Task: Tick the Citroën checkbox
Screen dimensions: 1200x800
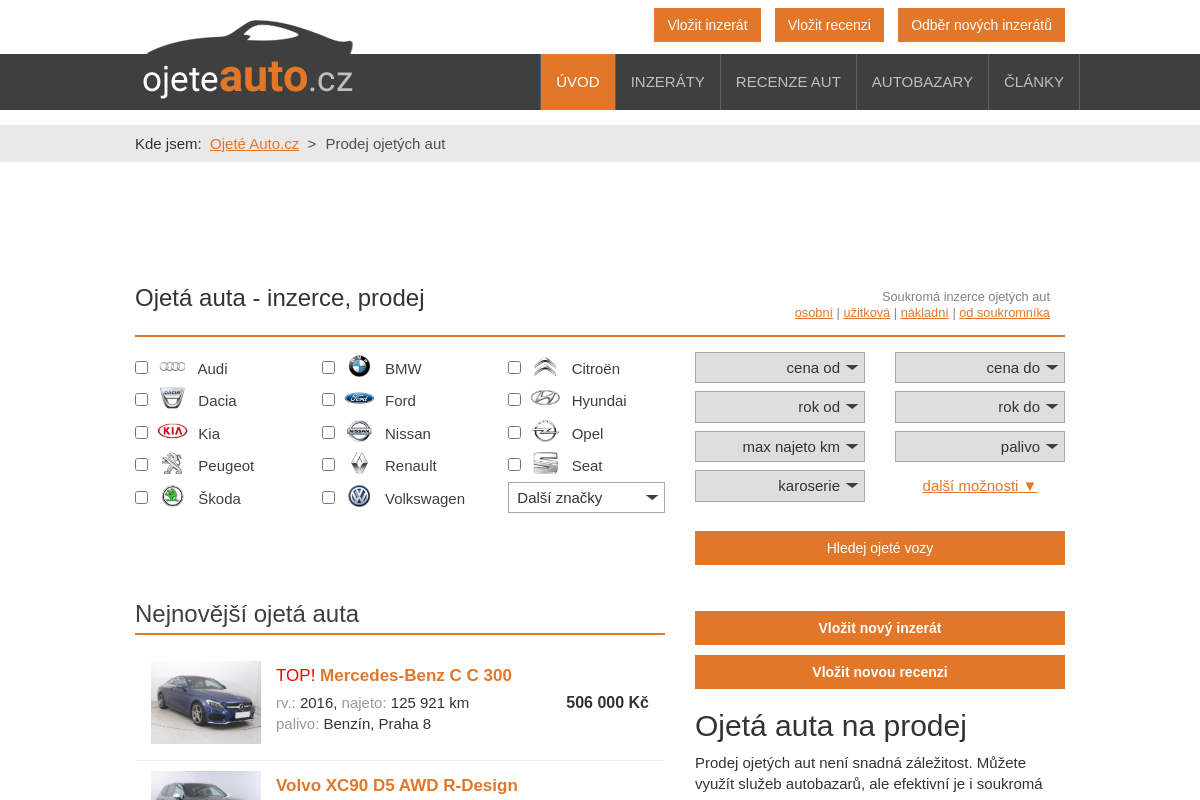Action: pyautogui.click(x=514, y=367)
